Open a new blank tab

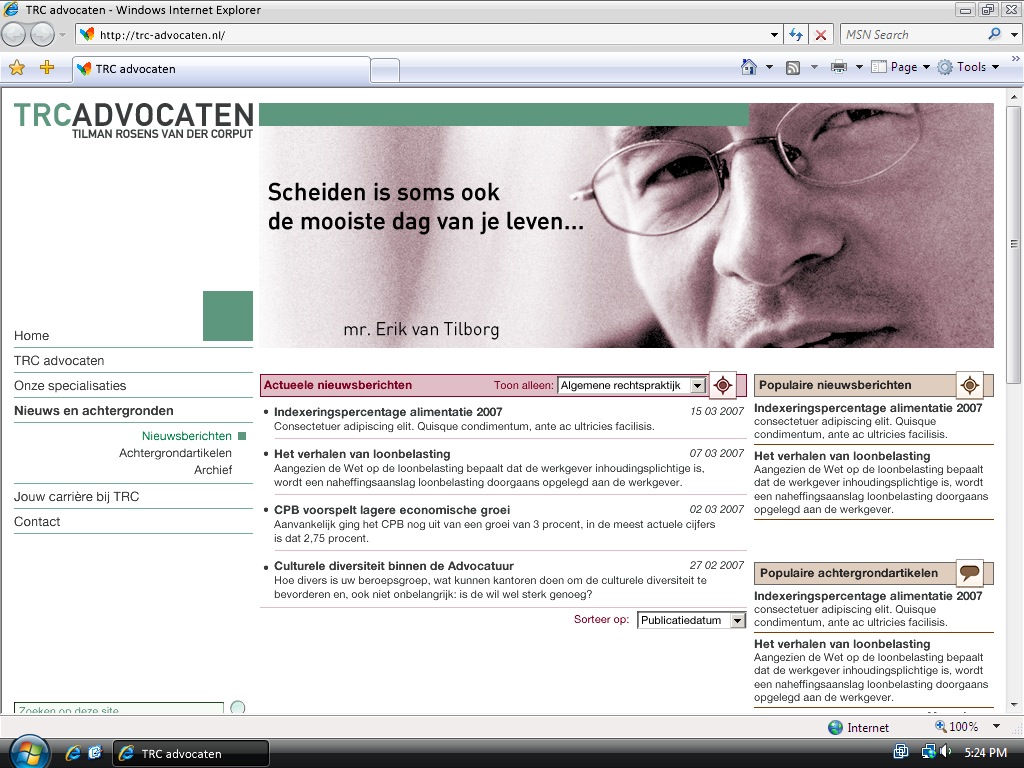coord(385,71)
